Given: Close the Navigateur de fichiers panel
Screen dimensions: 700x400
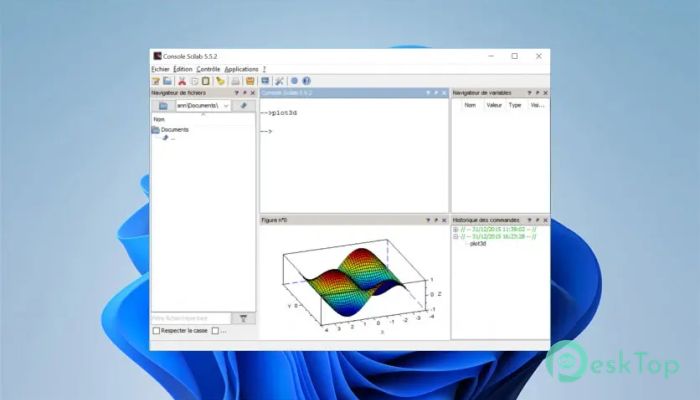Looking at the screenshot, I should click(x=253, y=93).
